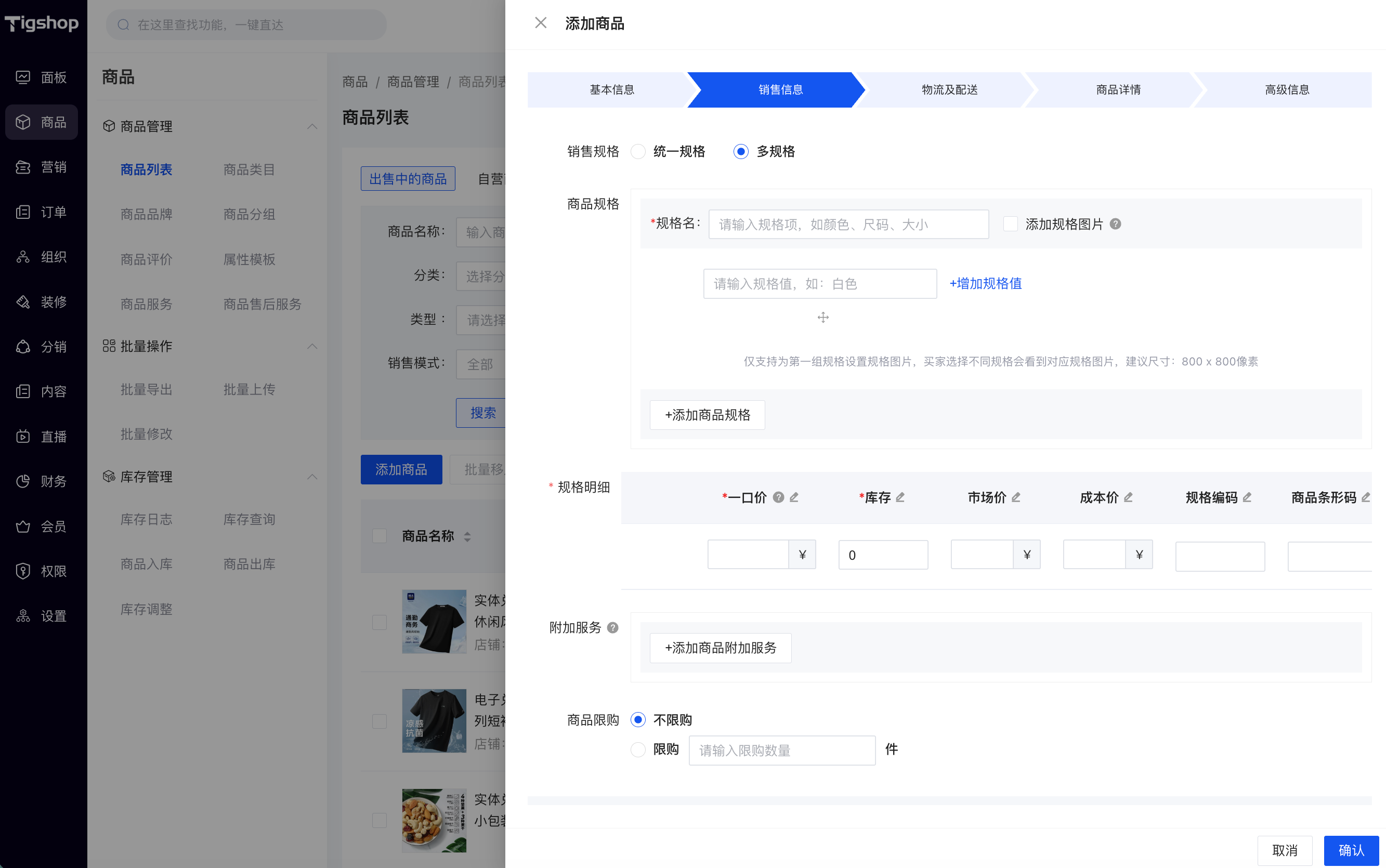The width and height of the screenshot is (1386, 868).
Task: Collapse the 批量操作 menu section
Action: click(x=312, y=346)
